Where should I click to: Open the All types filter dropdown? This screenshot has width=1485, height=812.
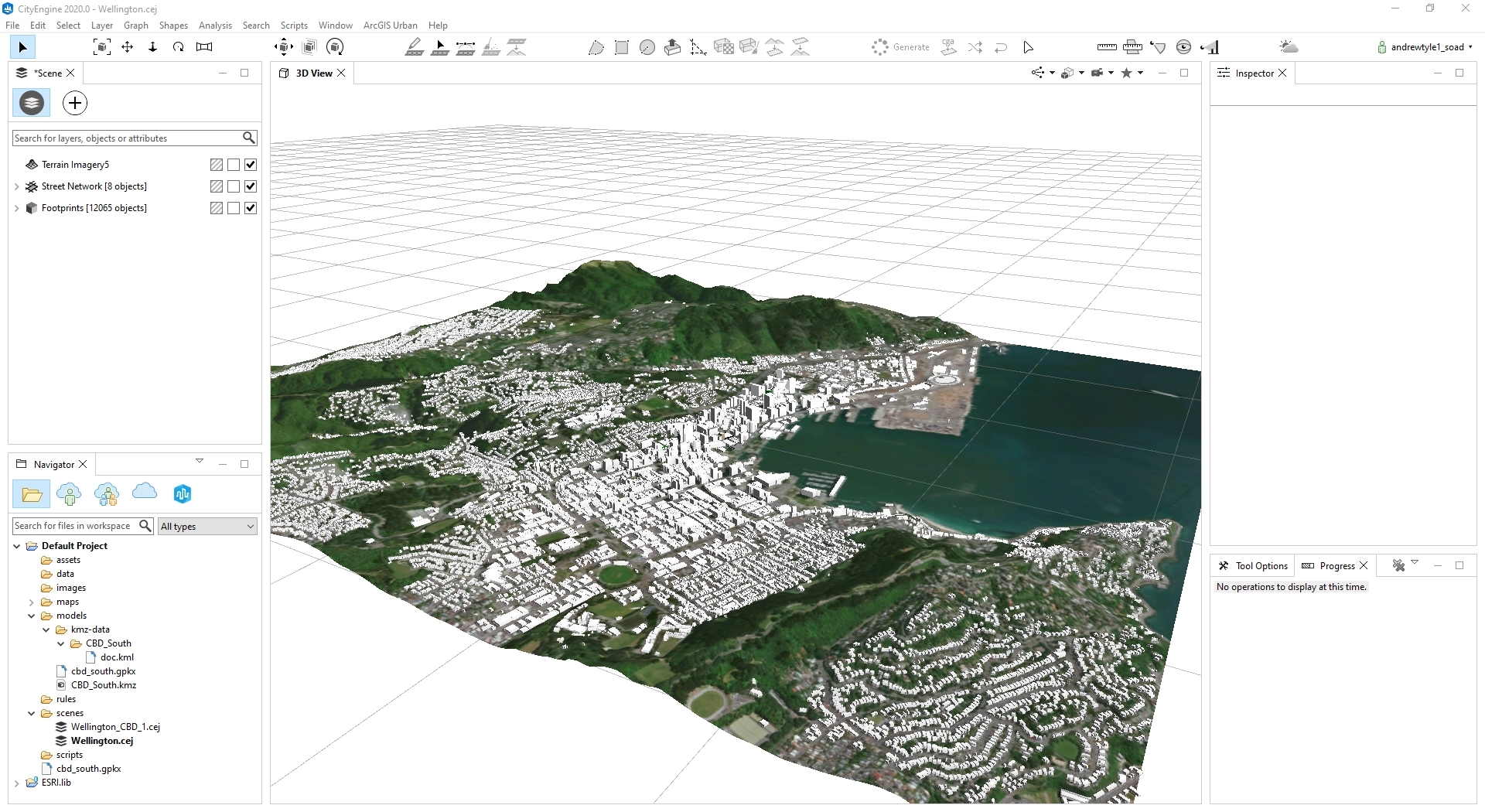pos(207,526)
